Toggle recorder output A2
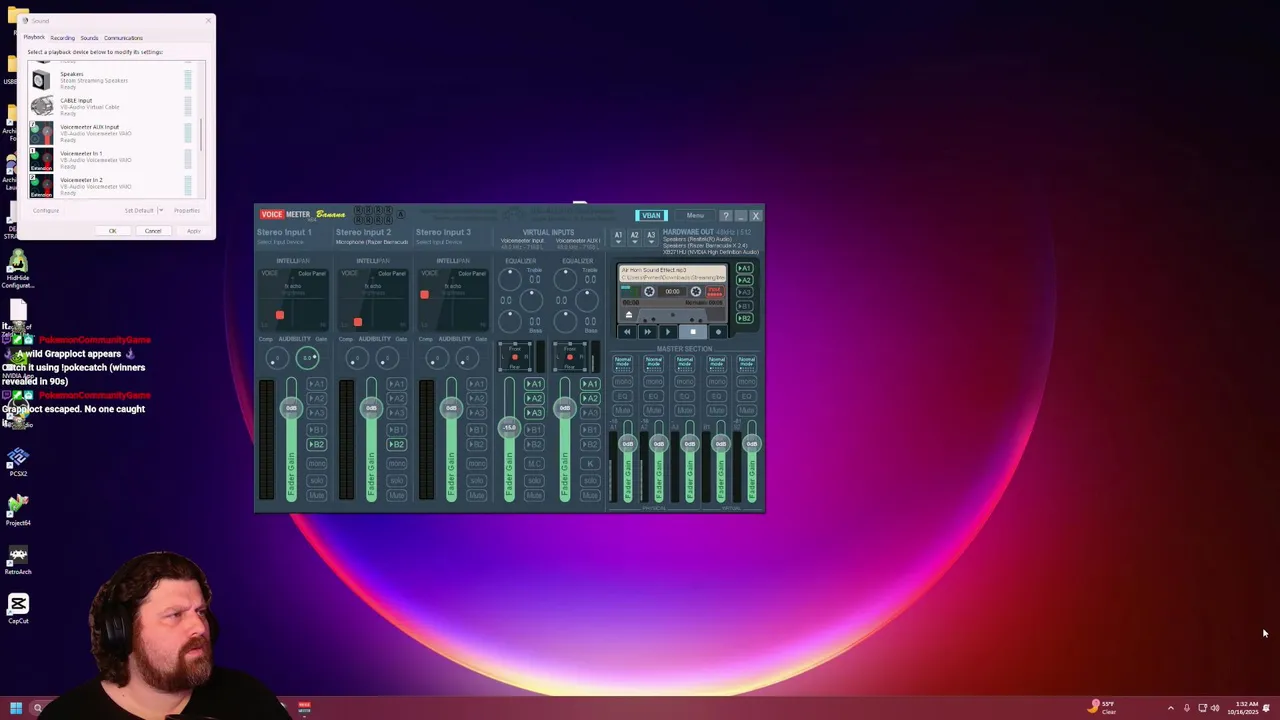This screenshot has width=1280, height=720. 744,281
